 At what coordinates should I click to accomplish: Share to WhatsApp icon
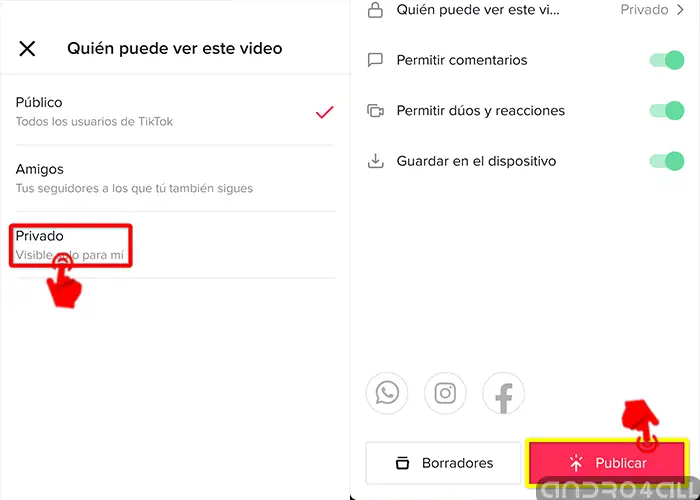click(x=387, y=393)
